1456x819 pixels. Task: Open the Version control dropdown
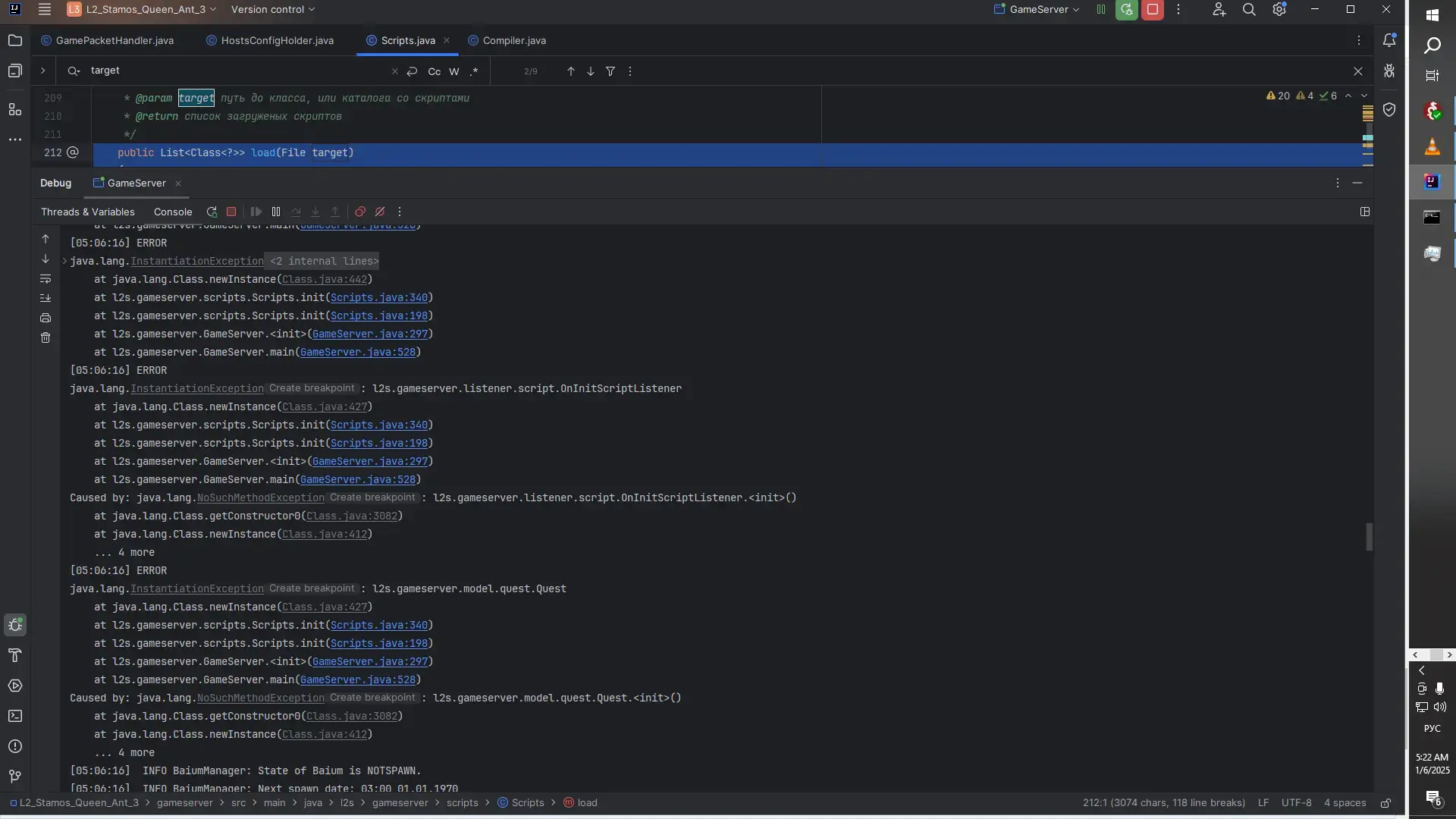coord(273,10)
